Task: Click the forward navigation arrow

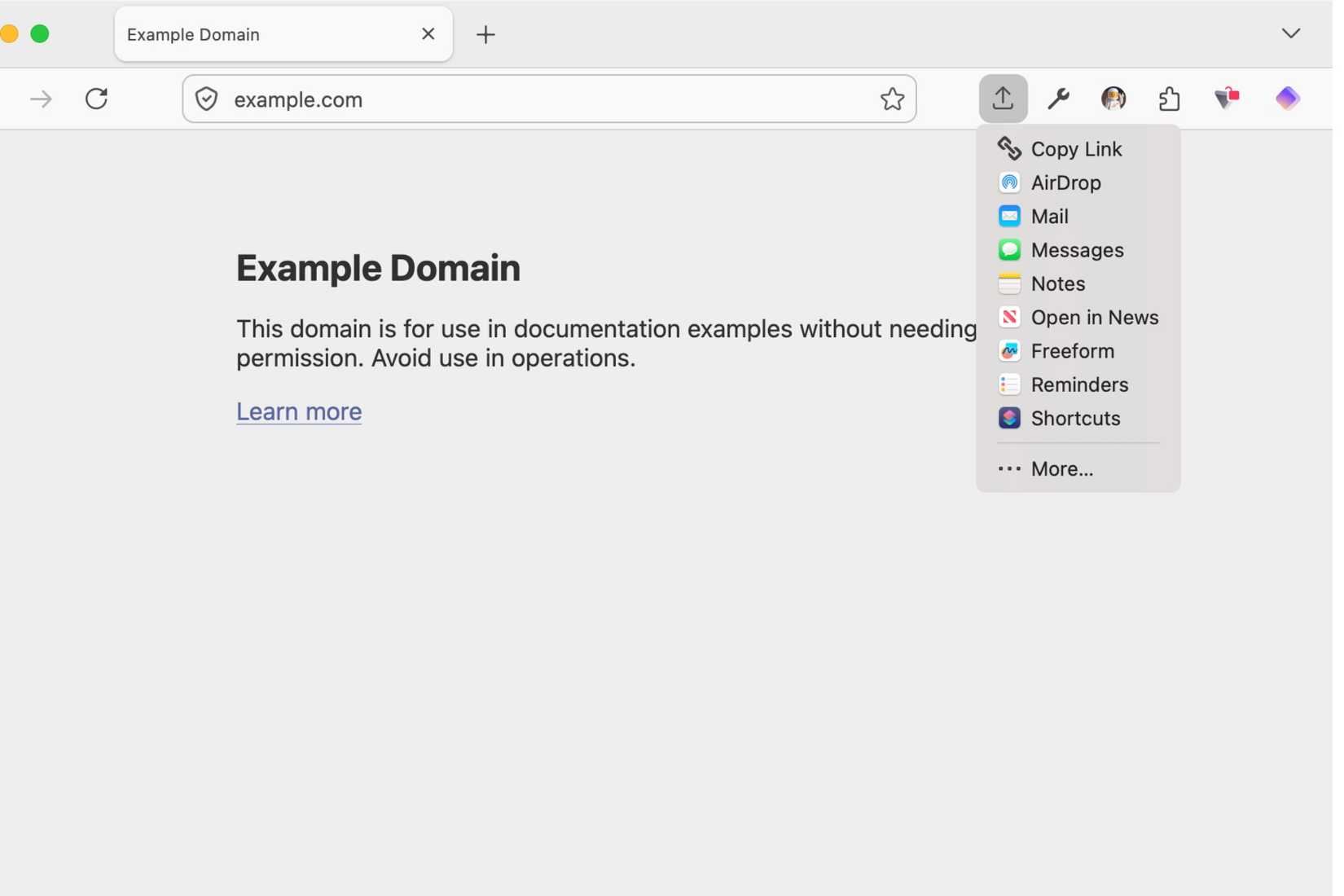Action: tap(40, 99)
